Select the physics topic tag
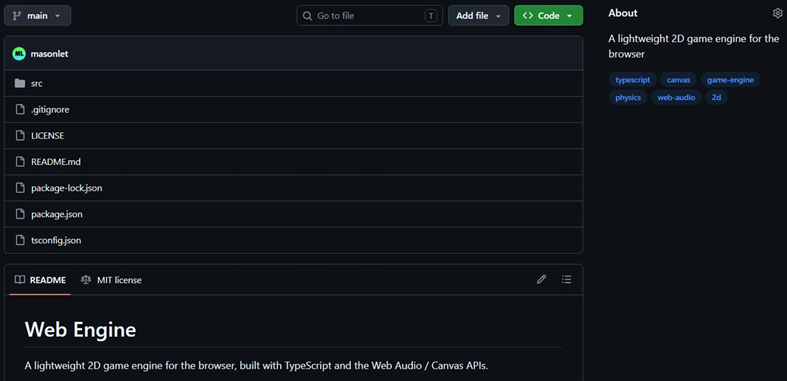Image resolution: width=787 pixels, height=381 pixels. click(628, 97)
